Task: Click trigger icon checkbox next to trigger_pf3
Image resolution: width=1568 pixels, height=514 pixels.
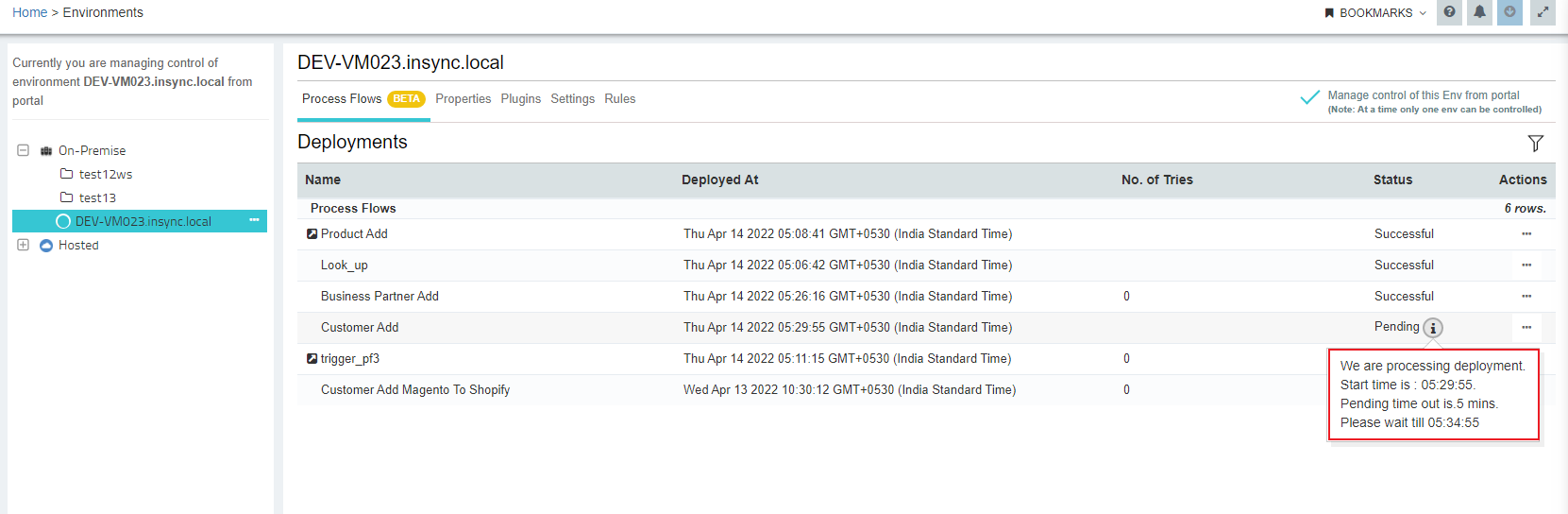Action: [x=312, y=359]
